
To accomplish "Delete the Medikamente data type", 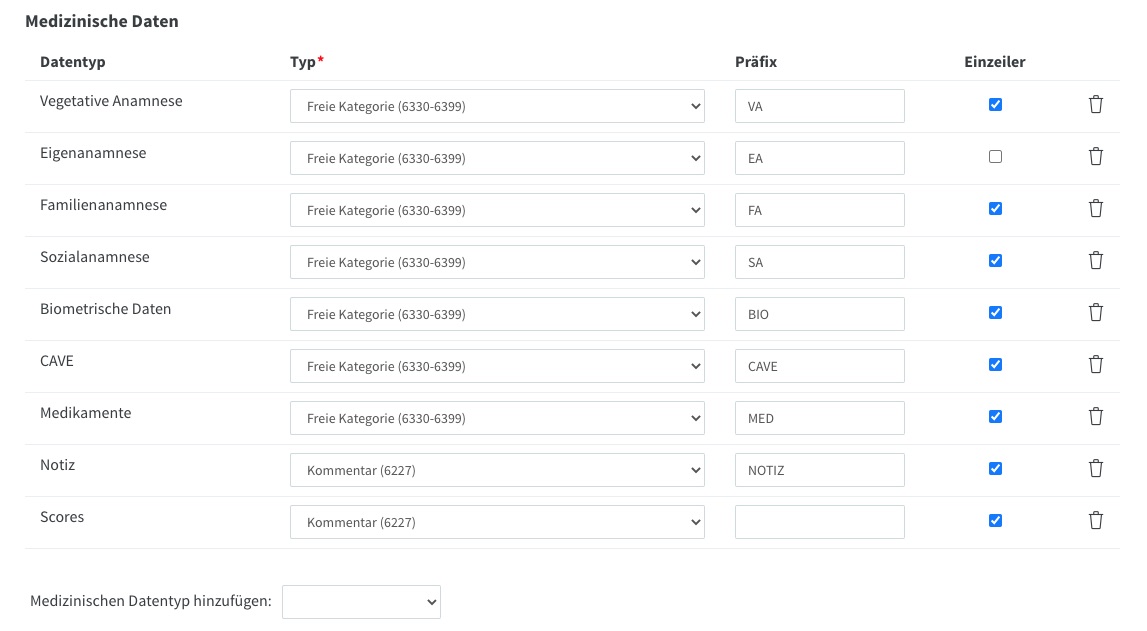I will [1095, 417].
